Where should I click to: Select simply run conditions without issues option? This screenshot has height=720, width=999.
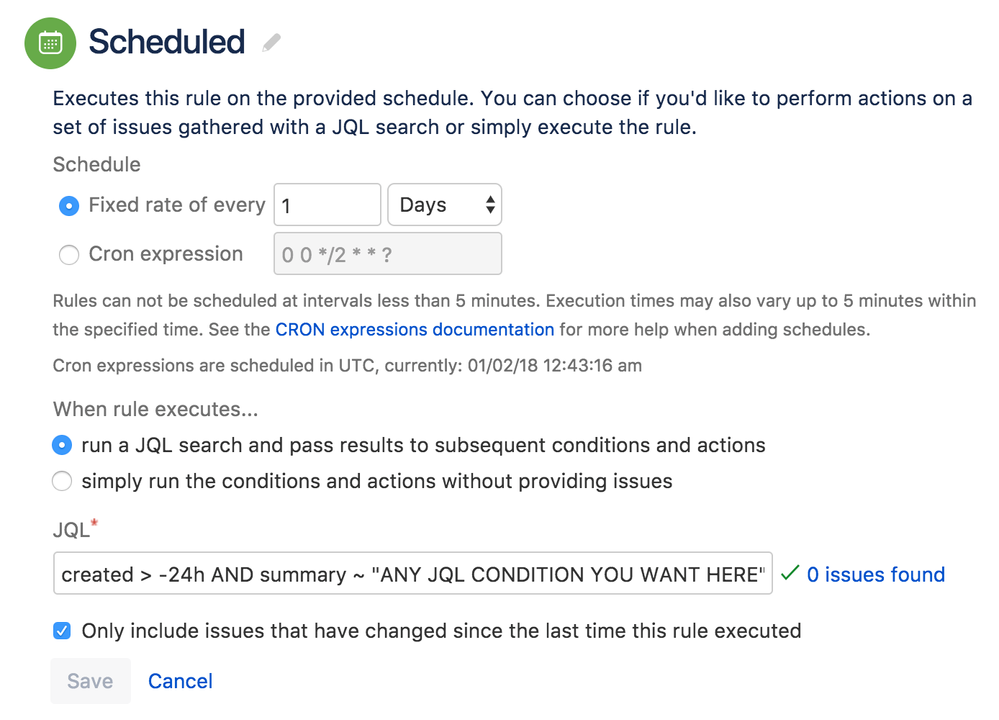pos(62,482)
